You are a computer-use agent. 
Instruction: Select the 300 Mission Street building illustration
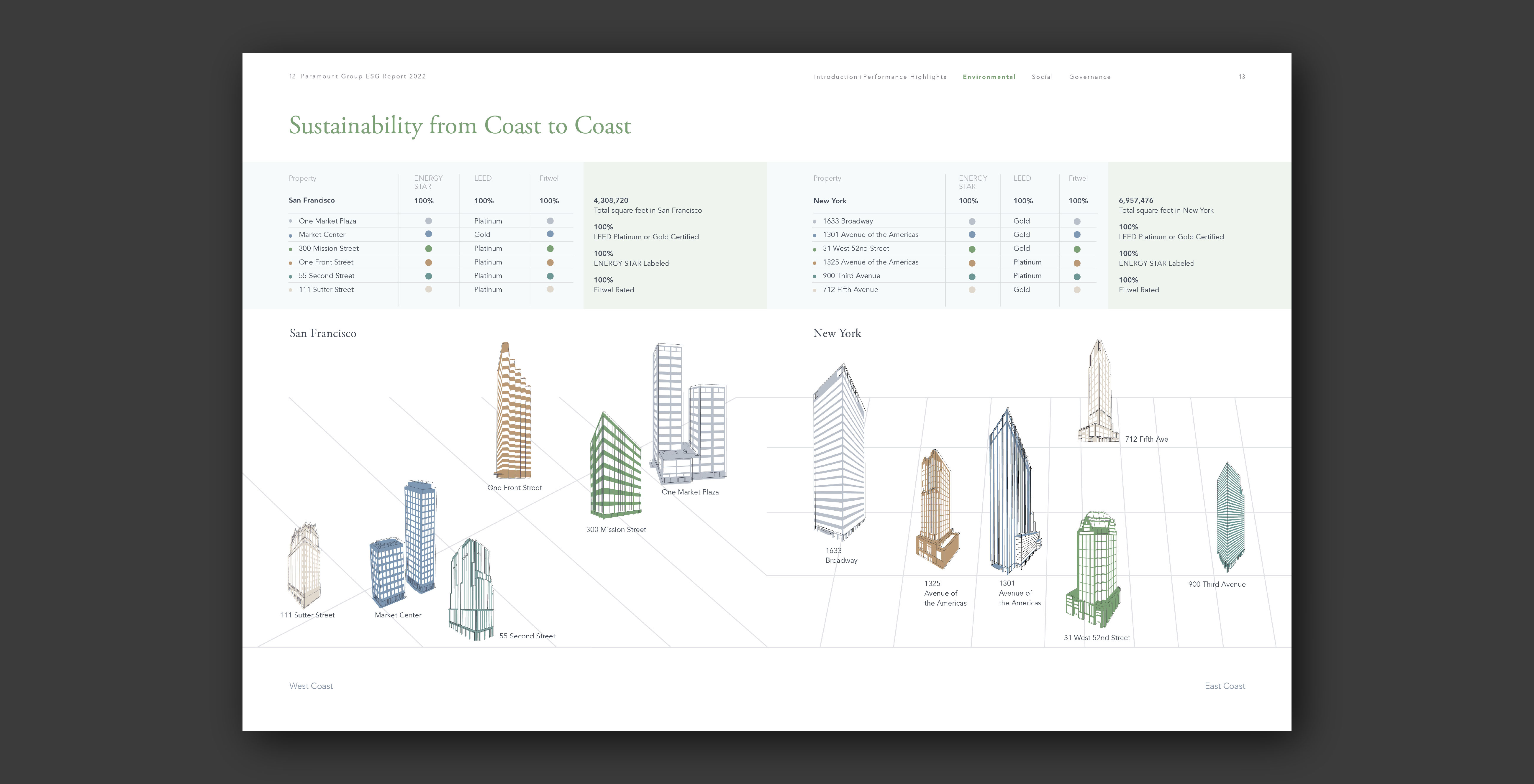pyautogui.click(x=616, y=466)
